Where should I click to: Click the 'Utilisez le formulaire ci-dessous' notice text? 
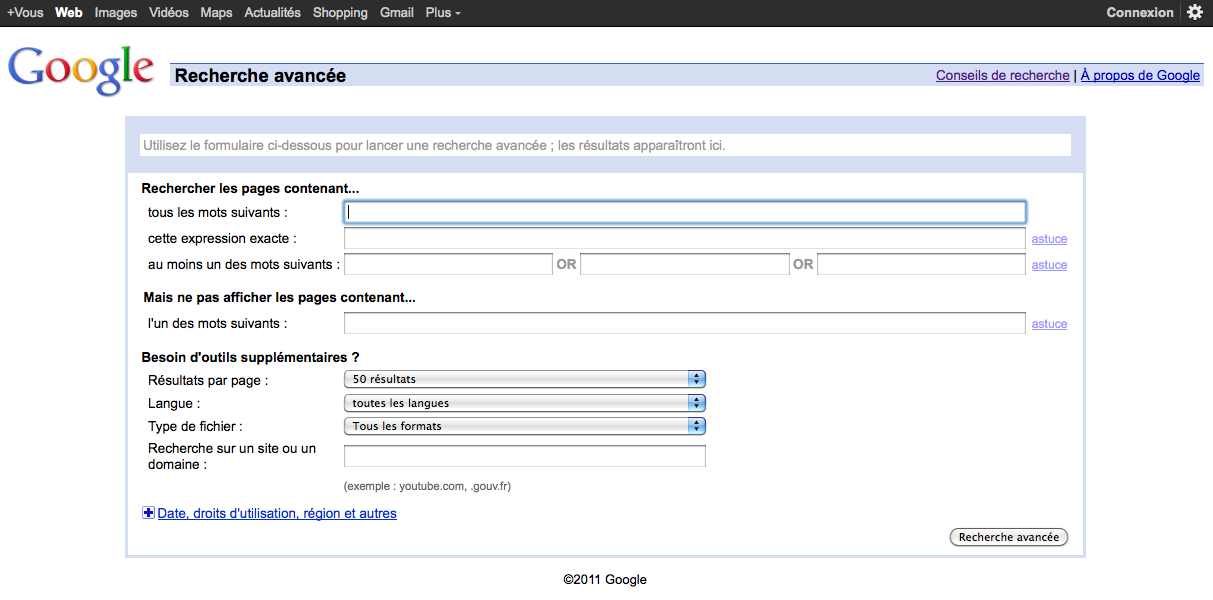coord(434,145)
